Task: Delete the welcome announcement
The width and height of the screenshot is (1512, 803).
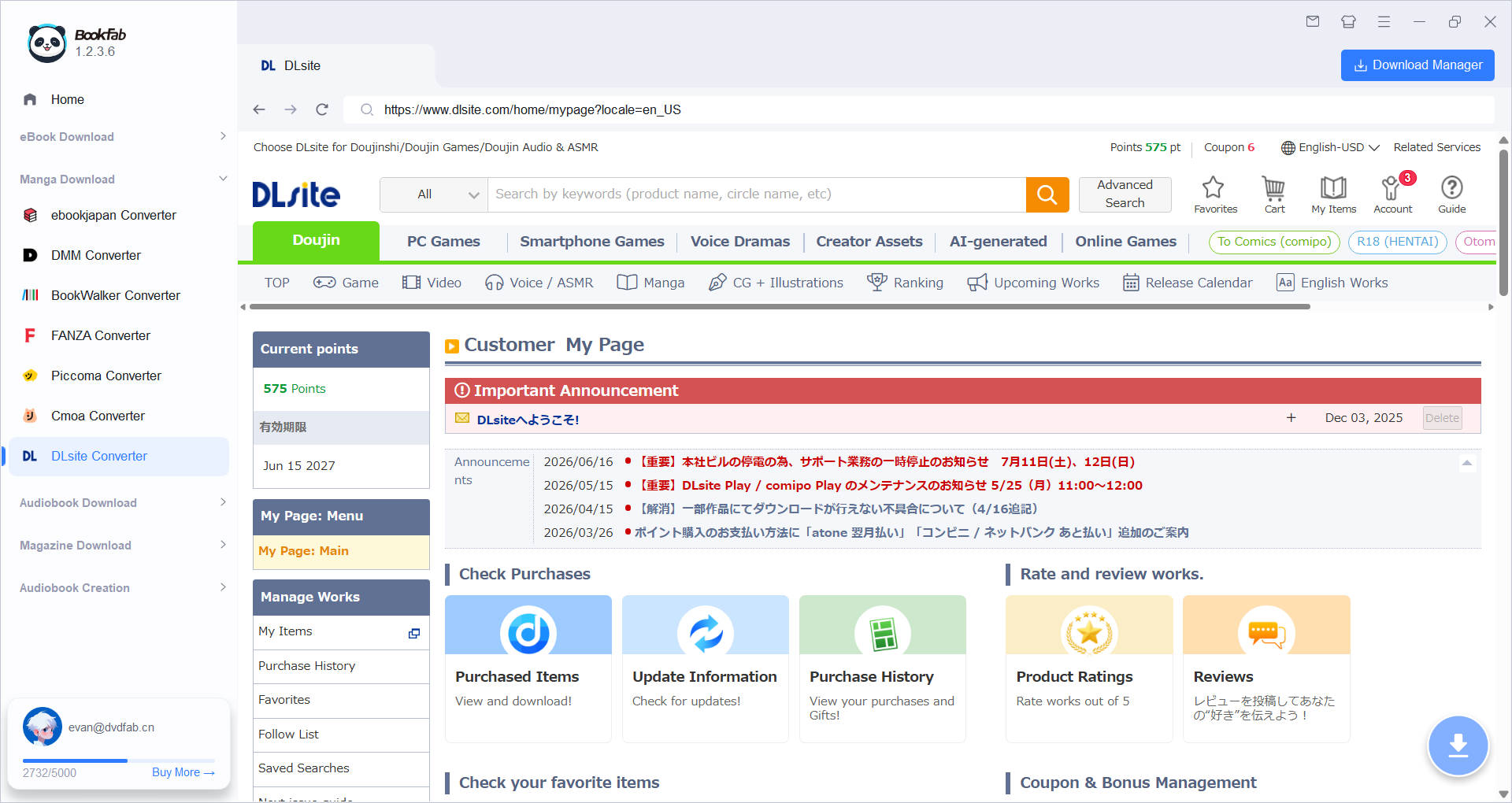Action: [1442, 418]
